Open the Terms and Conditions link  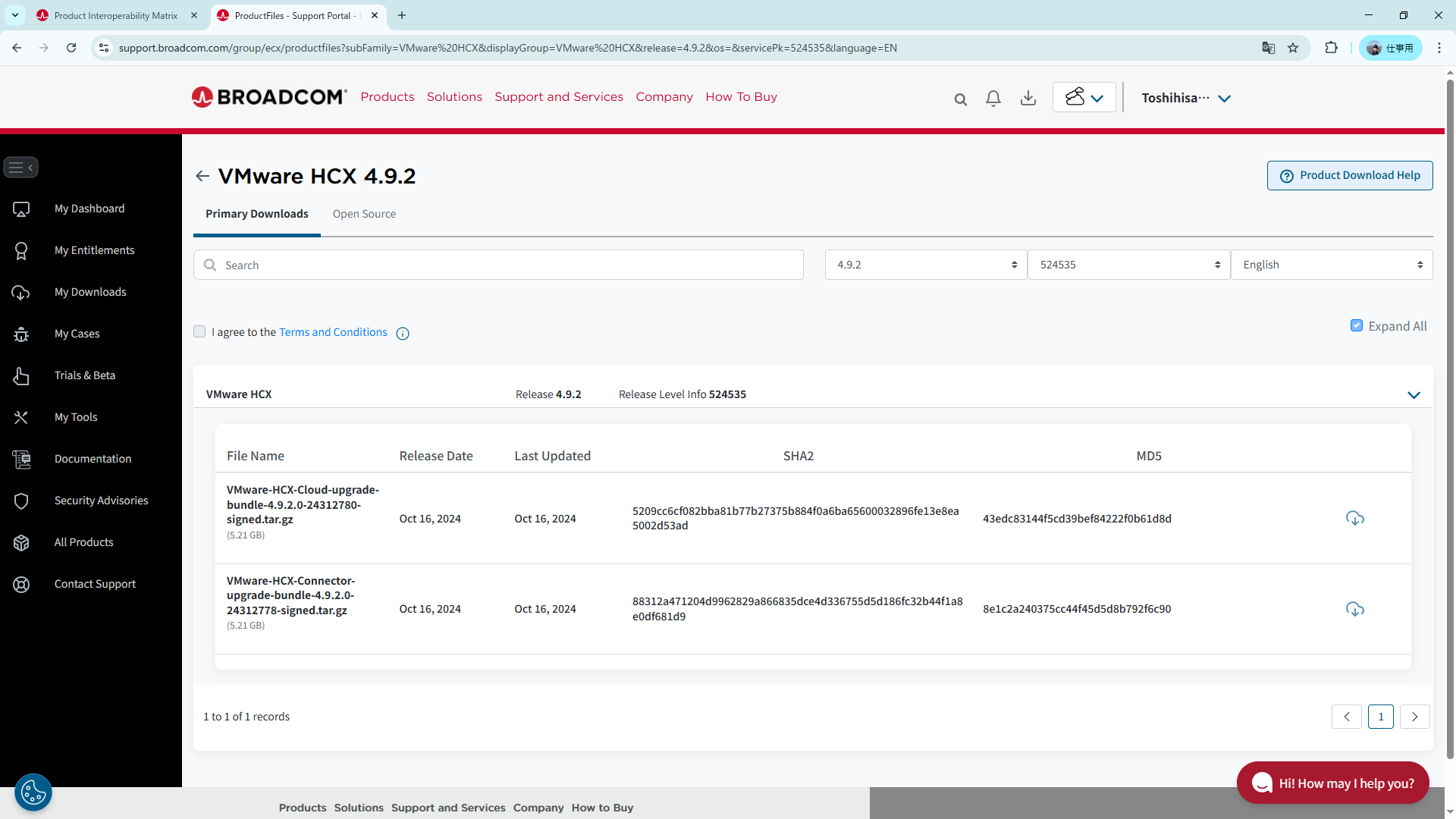click(x=333, y=332)
